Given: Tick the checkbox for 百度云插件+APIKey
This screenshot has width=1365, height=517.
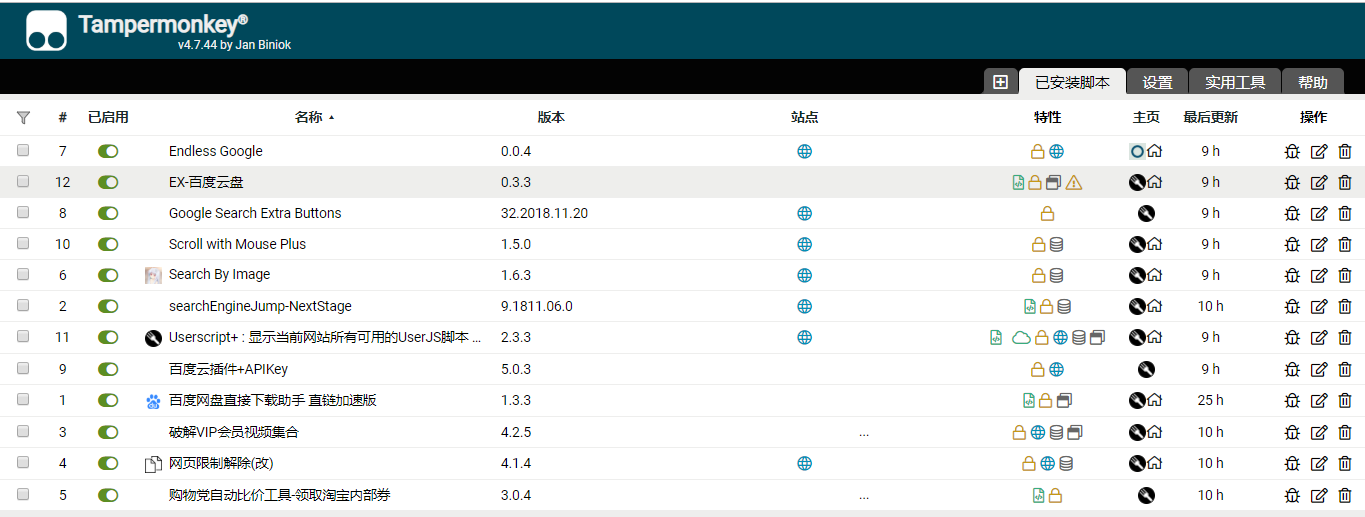Looking at the screenshot, I should click(x=23, y=368).
